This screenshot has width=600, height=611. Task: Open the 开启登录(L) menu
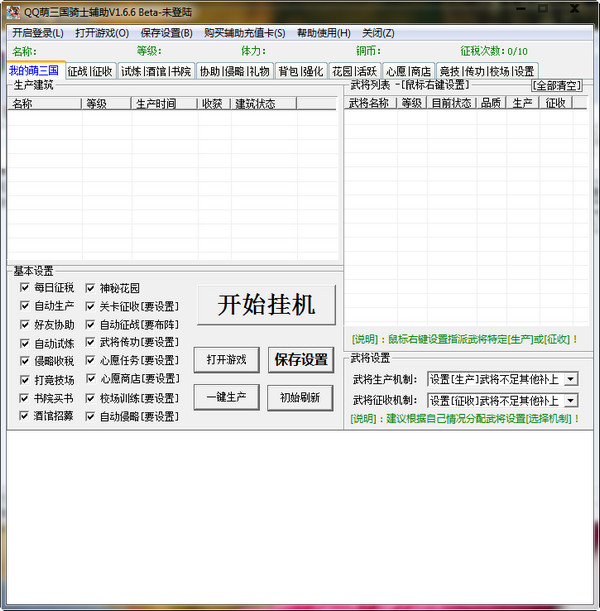point(37,33)
